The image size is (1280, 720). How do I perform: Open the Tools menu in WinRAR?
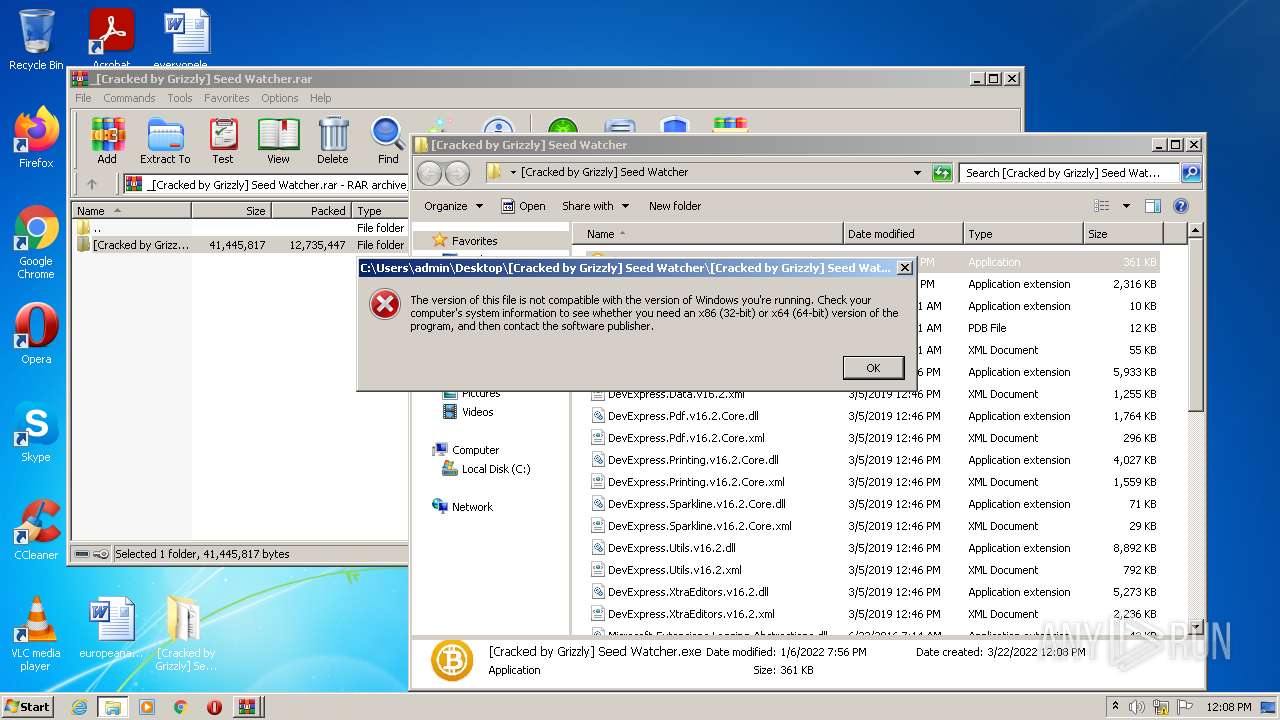click(180, 98)
